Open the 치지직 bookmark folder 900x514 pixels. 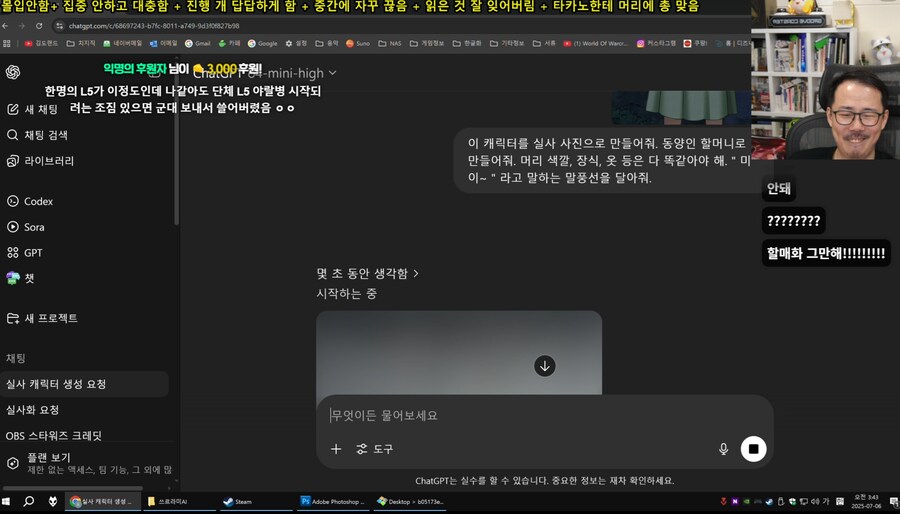click(x=81, y=43)
